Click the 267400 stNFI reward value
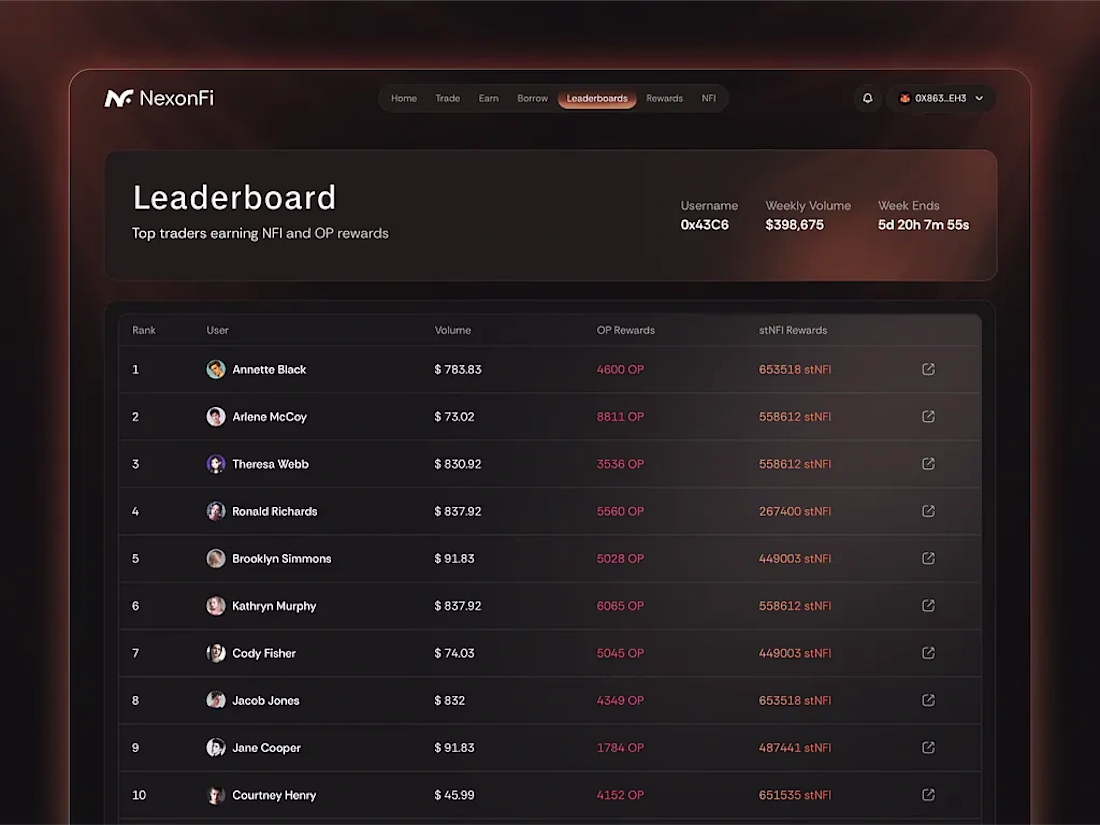Image resolution: width=1100 pixels, height=825 pixels. coord(795,511)
